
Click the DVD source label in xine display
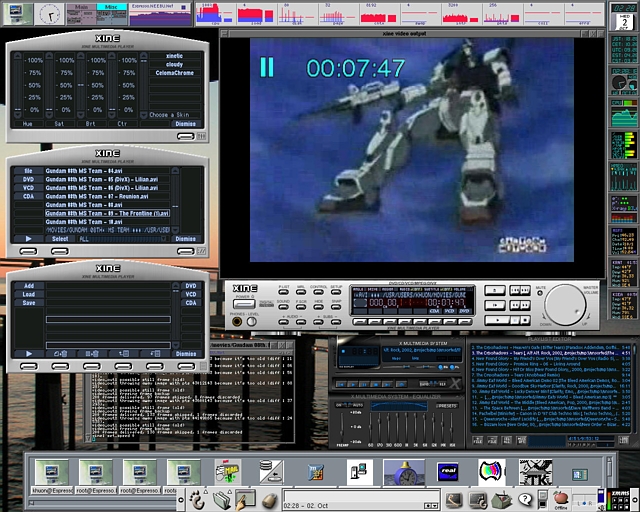[x=464, y=311]
